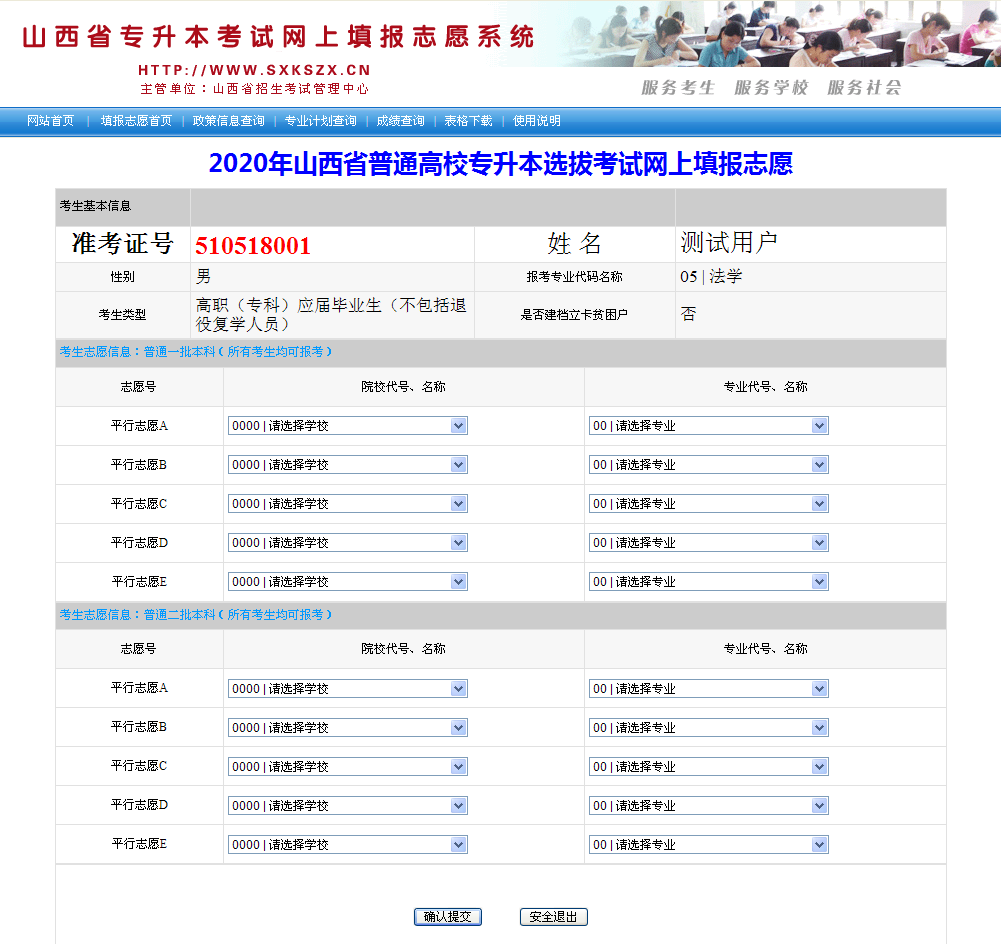Expand second-batch 平行志愿A school dropdown
This screenshot has height=944, width=1001.
click(x=347, y=689)
